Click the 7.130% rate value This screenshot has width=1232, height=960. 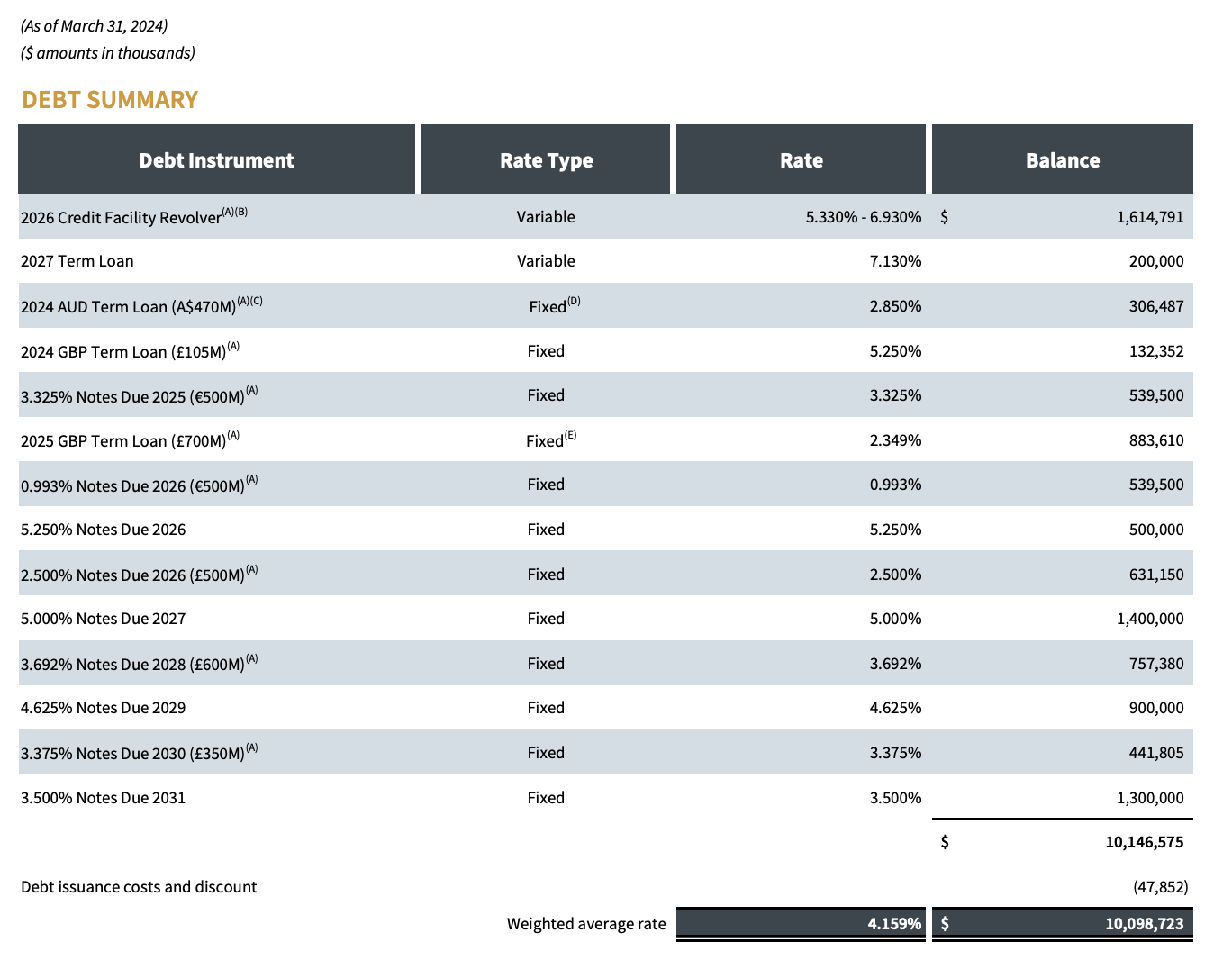(895, 261)
